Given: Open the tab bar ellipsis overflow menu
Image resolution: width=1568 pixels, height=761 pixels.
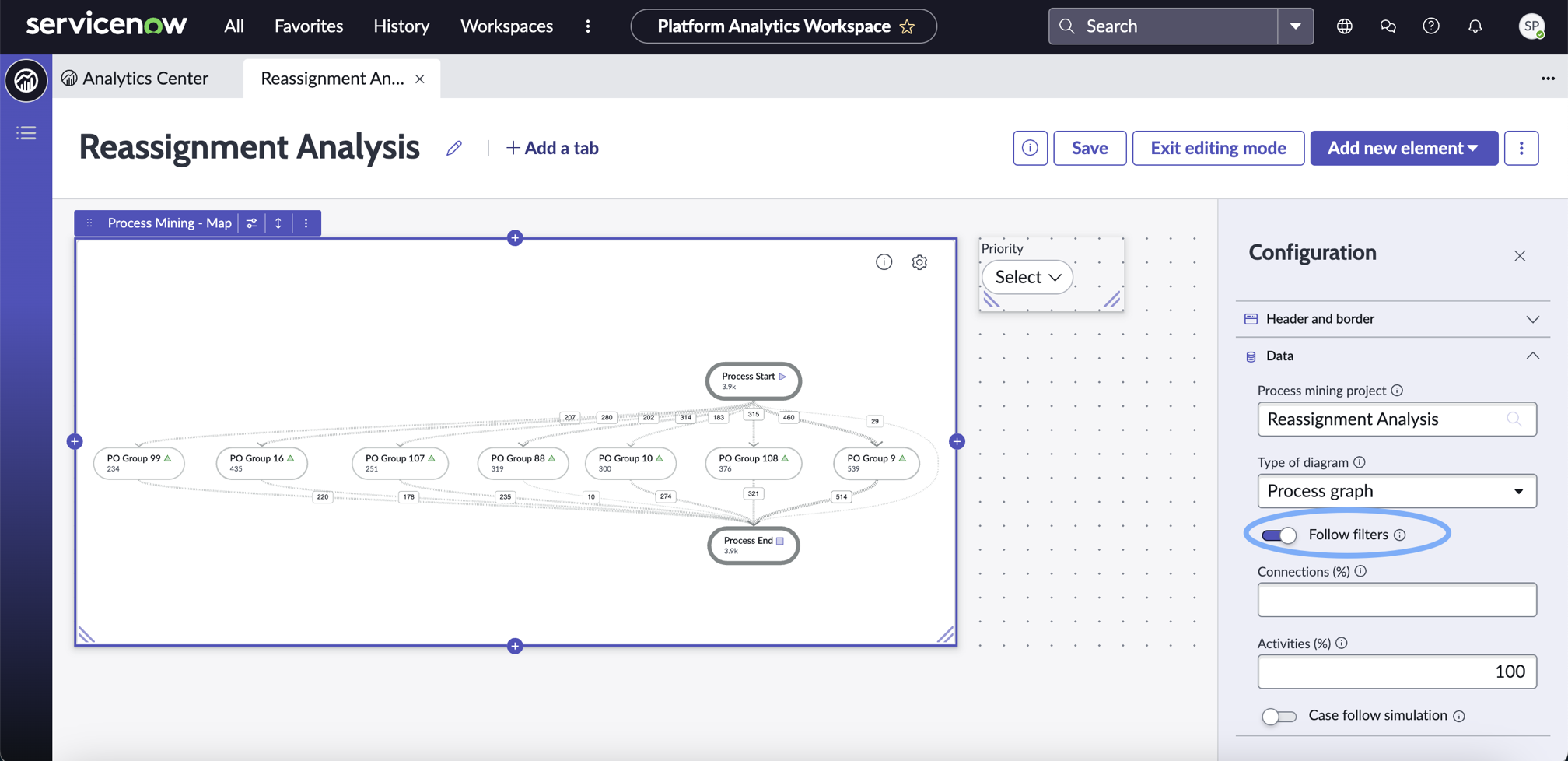Looking at the screenshot, I should point(1548,79).
